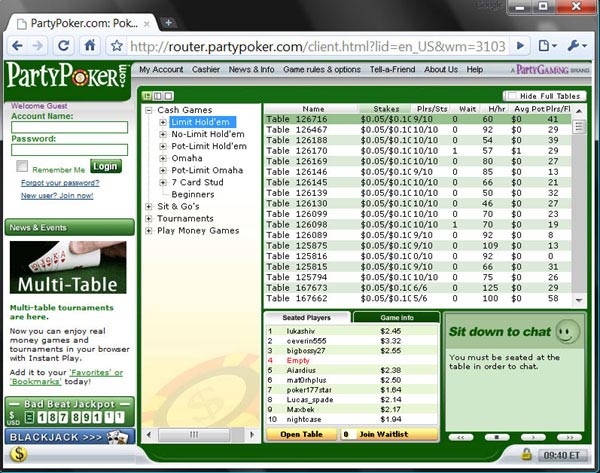Collapse the Cash Games tree node

point(148,110)
